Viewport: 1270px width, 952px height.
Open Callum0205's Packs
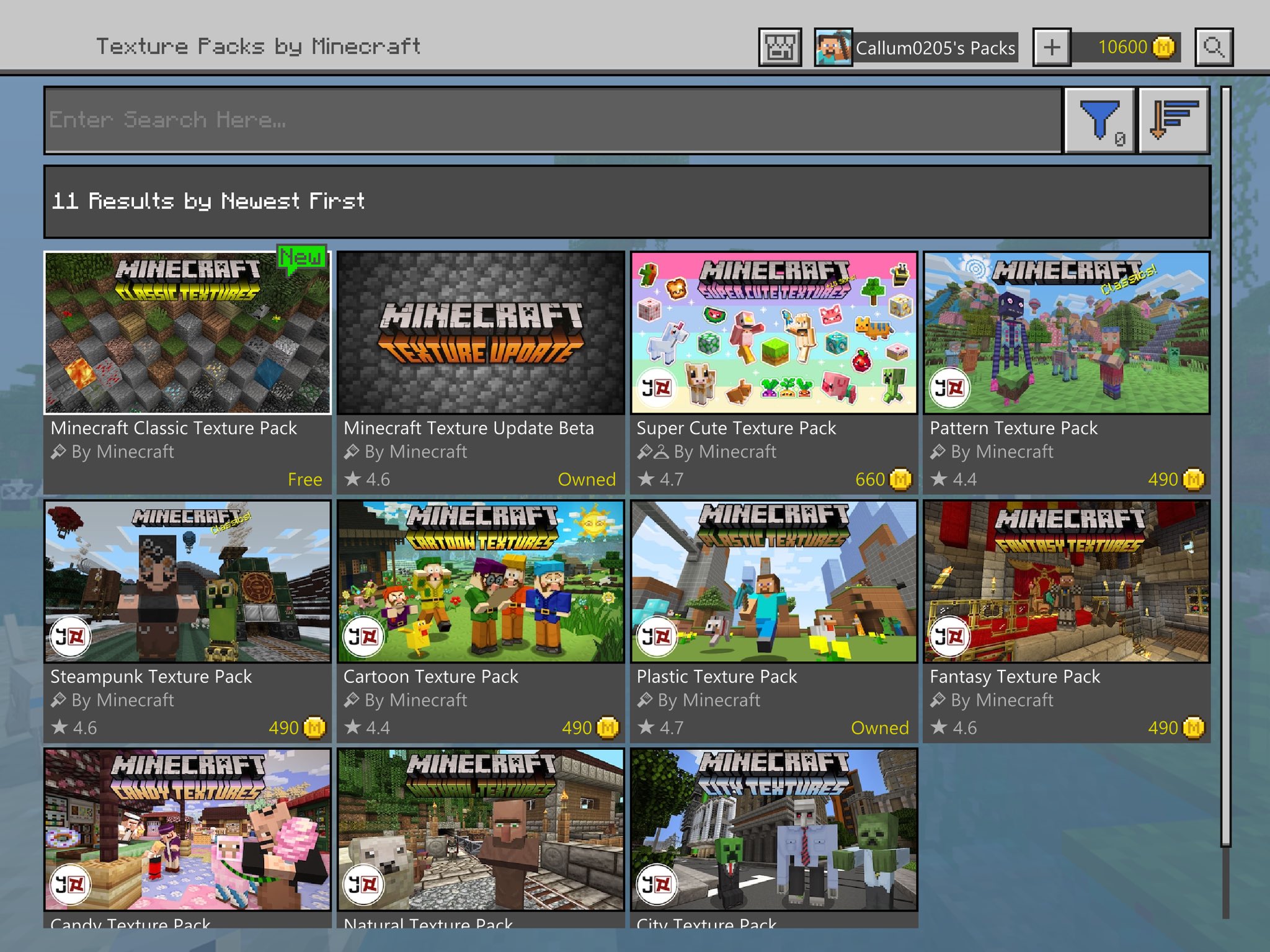(x=935, y=48)
